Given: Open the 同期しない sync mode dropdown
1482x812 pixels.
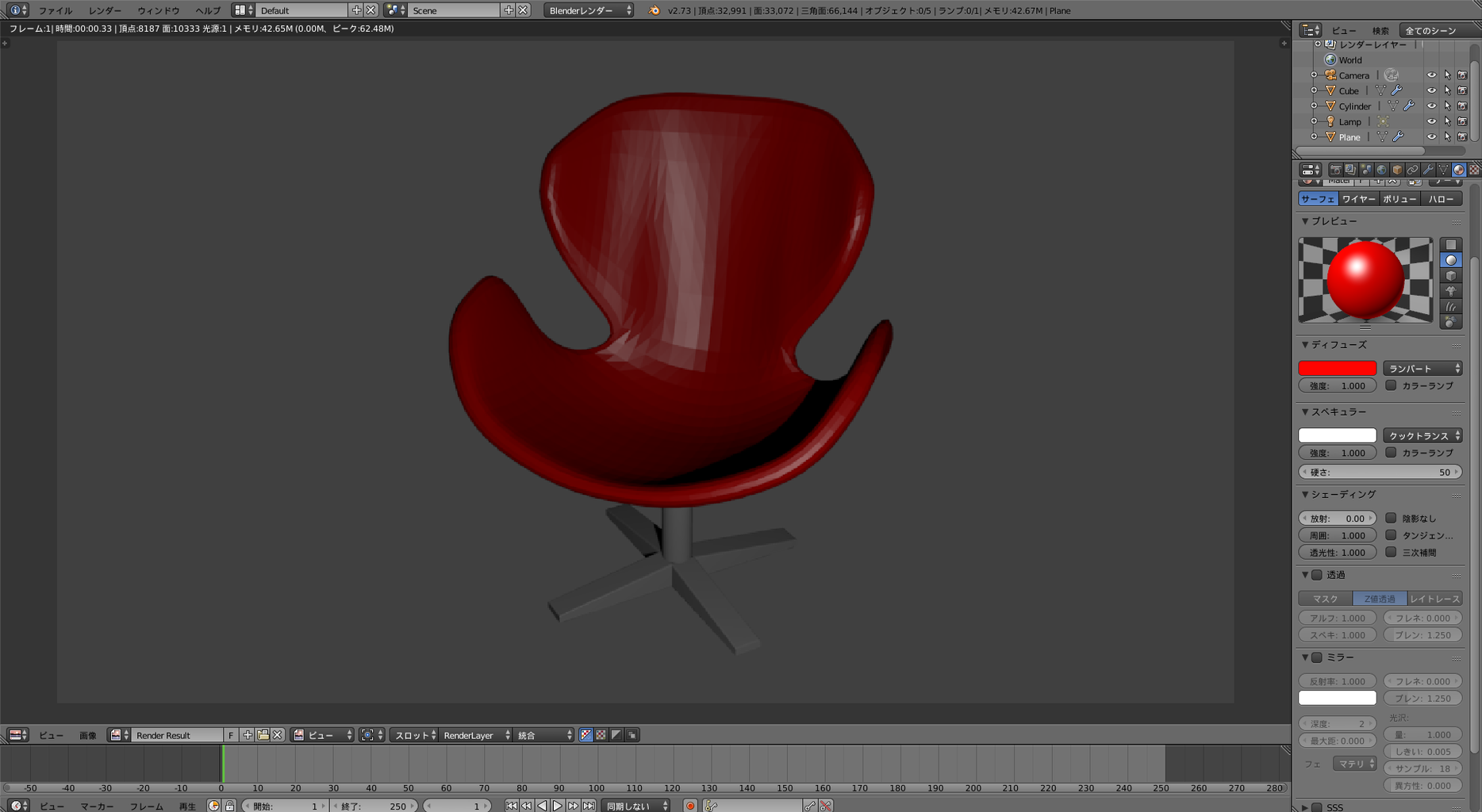Looking at the screenshot, I should click(635, 806).
